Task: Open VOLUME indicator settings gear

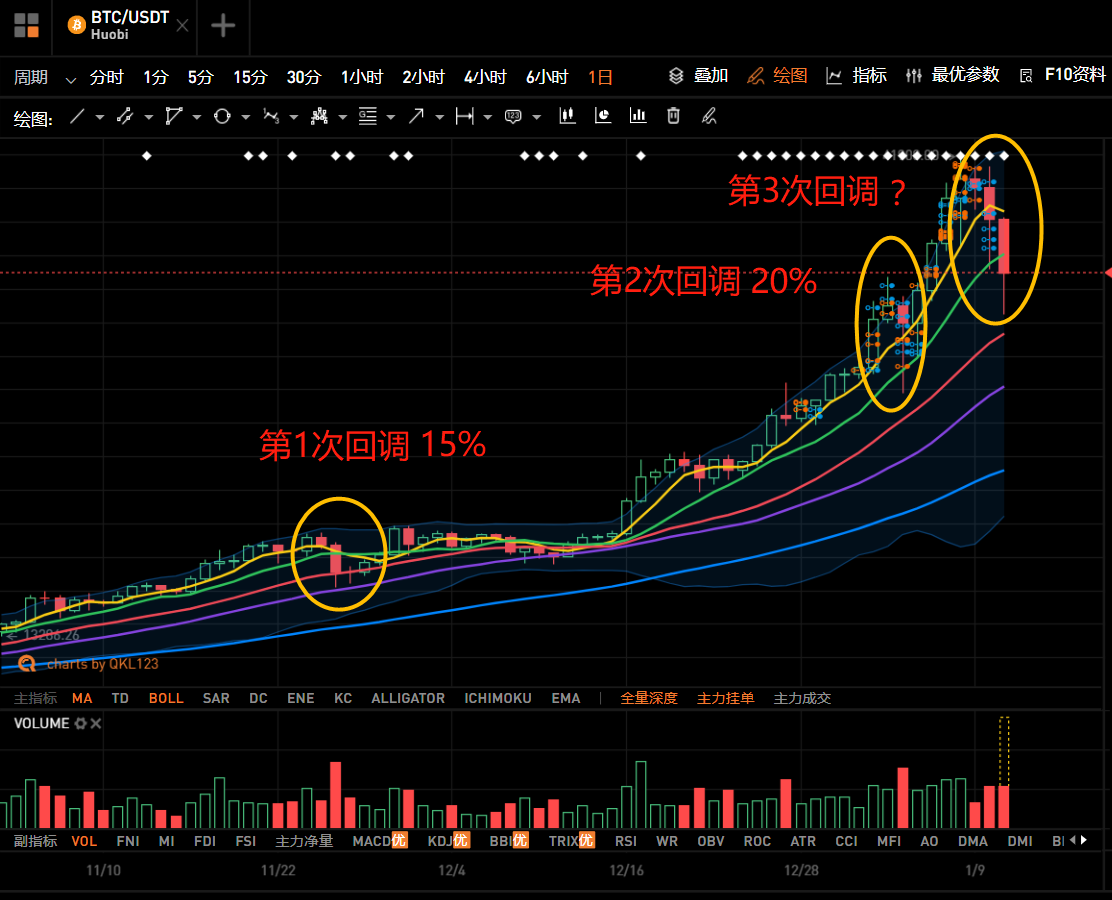Action: (x=81, y=723)
